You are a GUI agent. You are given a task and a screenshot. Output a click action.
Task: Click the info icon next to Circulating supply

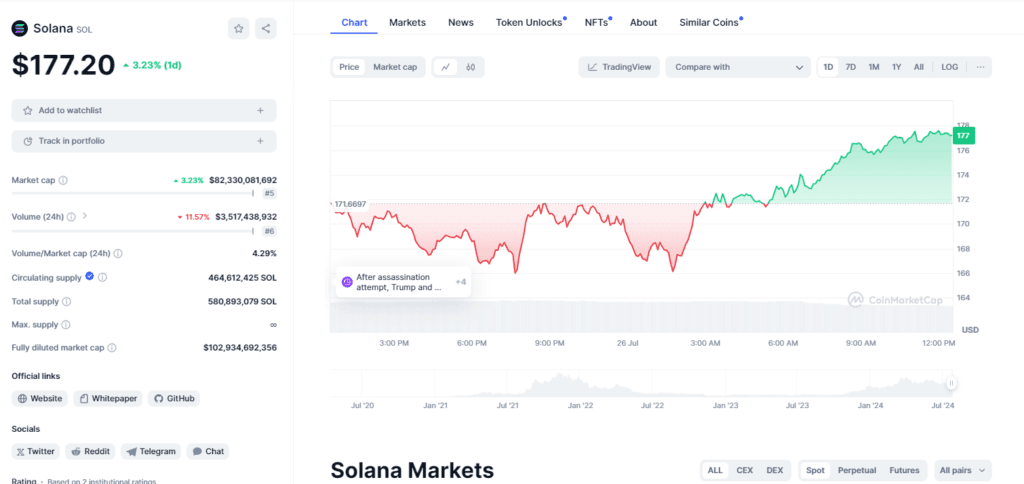point(103,278)
